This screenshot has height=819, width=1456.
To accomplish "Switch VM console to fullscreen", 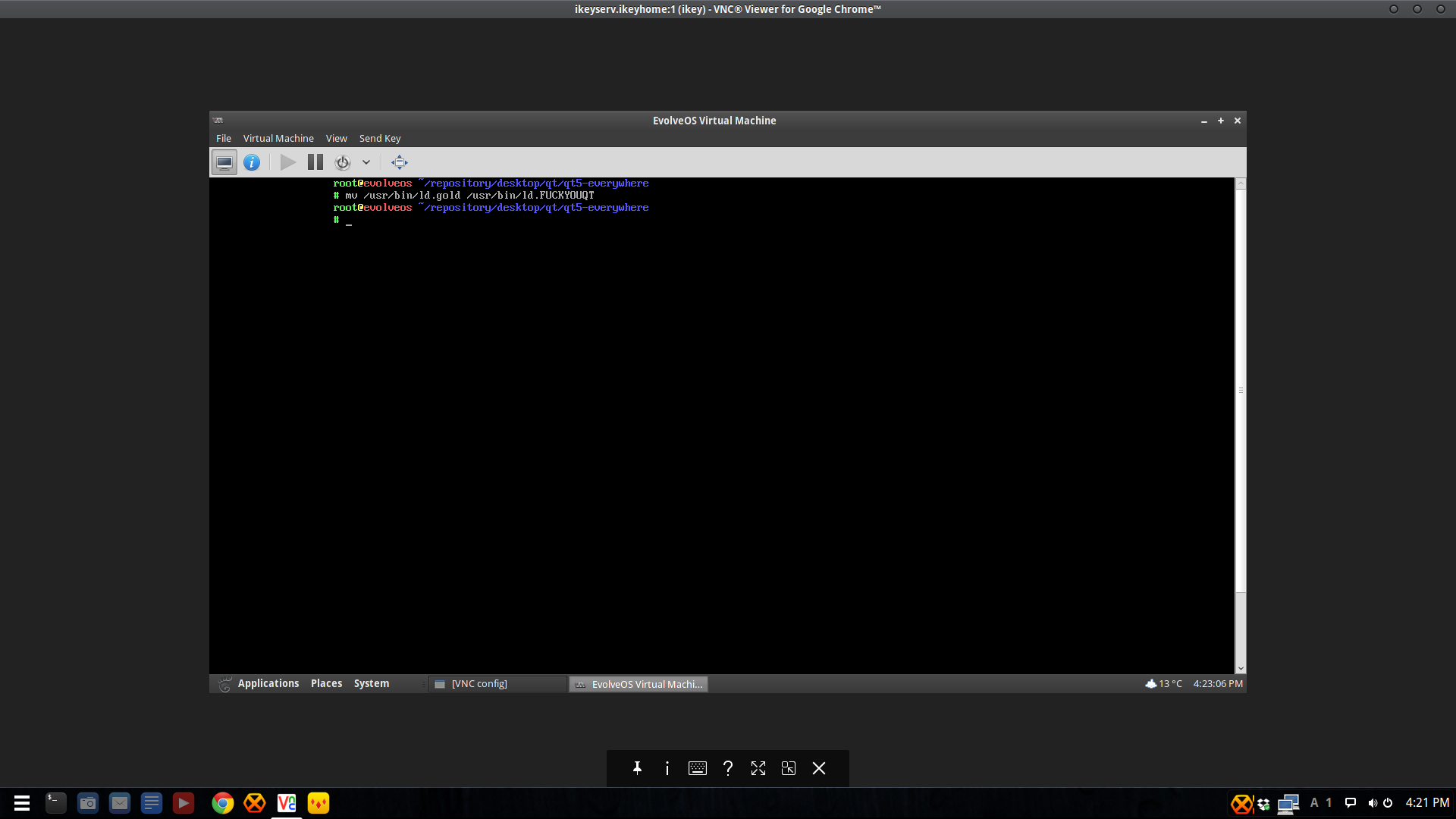I will coord(400,162).
